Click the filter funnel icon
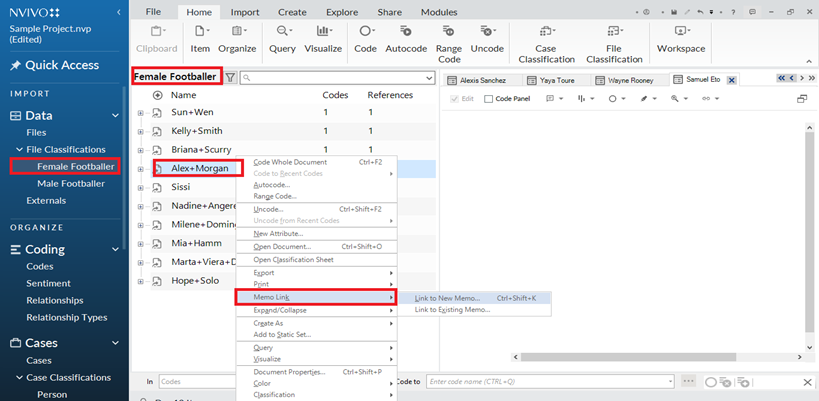The image size is (819, 401). coord(230,77)
